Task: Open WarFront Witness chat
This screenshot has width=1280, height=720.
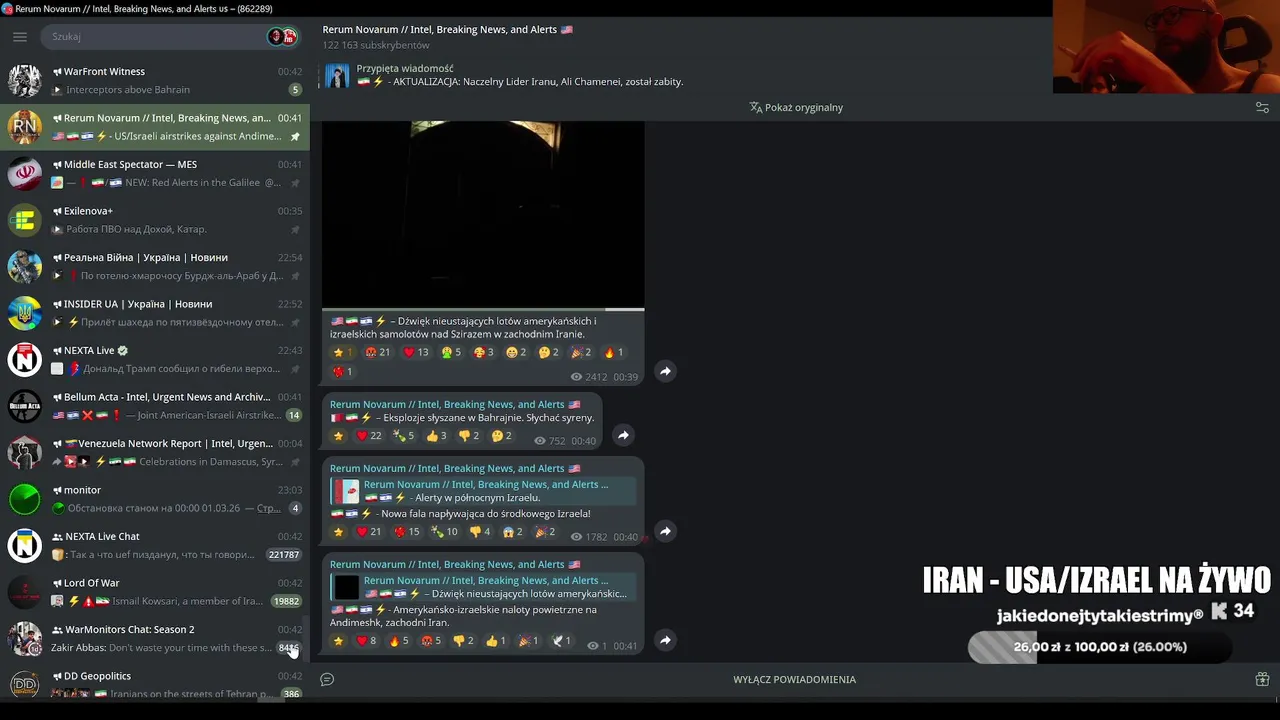Action: pyautogui.click(x=155, y=80)
